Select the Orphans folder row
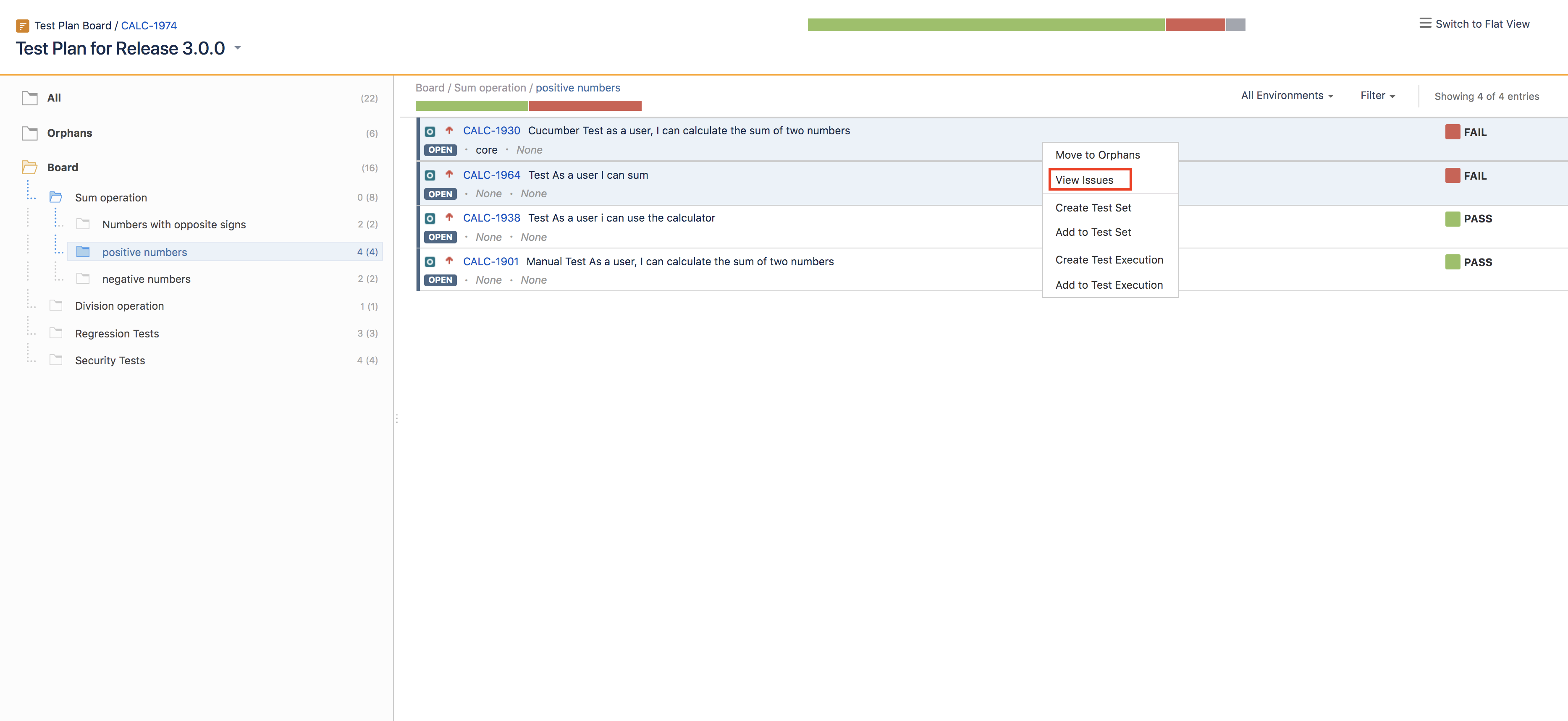The width and height of the screenshot is (1568, 721). [x=199, y=133]
